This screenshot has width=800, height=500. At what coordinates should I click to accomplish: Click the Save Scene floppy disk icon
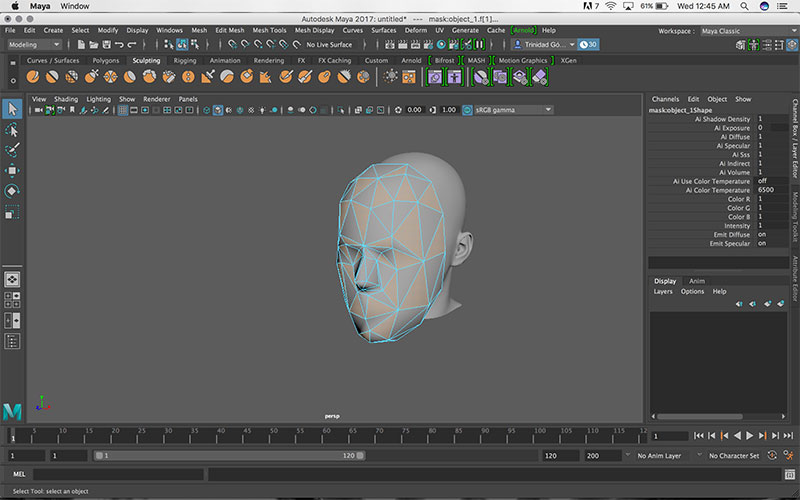tap(107, 45)
